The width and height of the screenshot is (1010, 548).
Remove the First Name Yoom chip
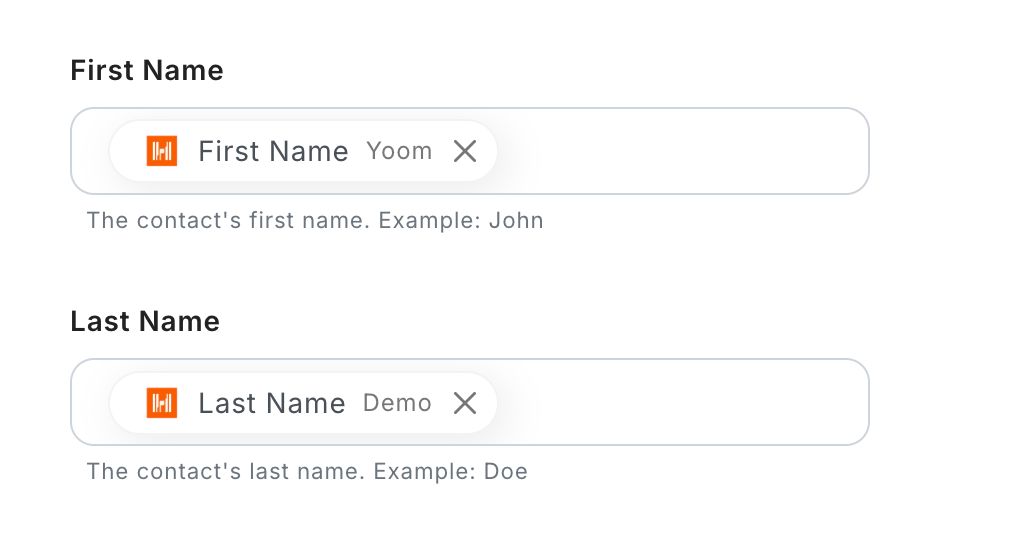(x=465, y=151)
